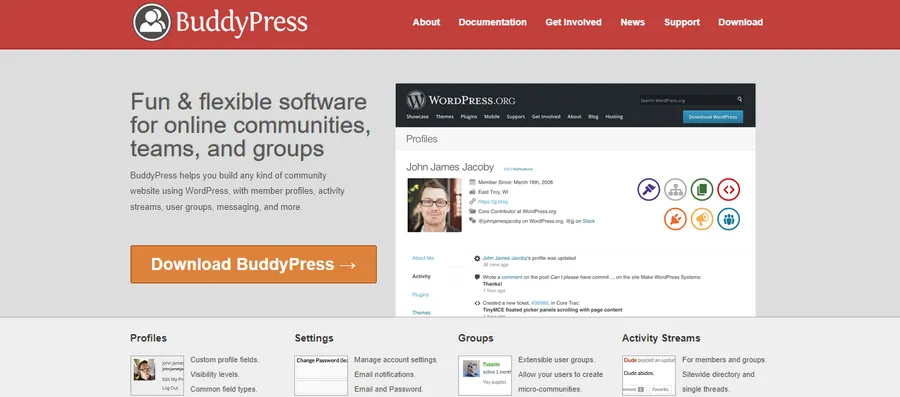The width and height of the screenshot is (900, 397).
Task: Click the WordPress.org logo in the preview
Action: (461, 100)
